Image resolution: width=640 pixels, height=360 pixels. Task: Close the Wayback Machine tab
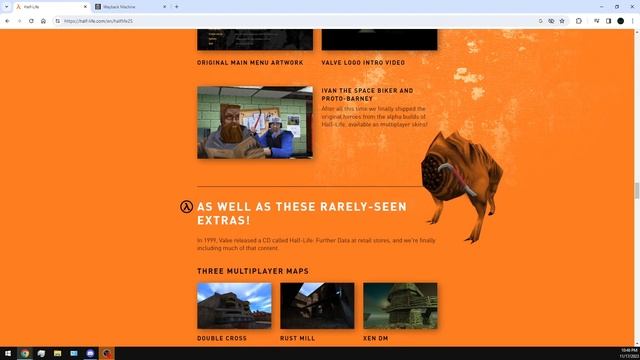[164, 7]
